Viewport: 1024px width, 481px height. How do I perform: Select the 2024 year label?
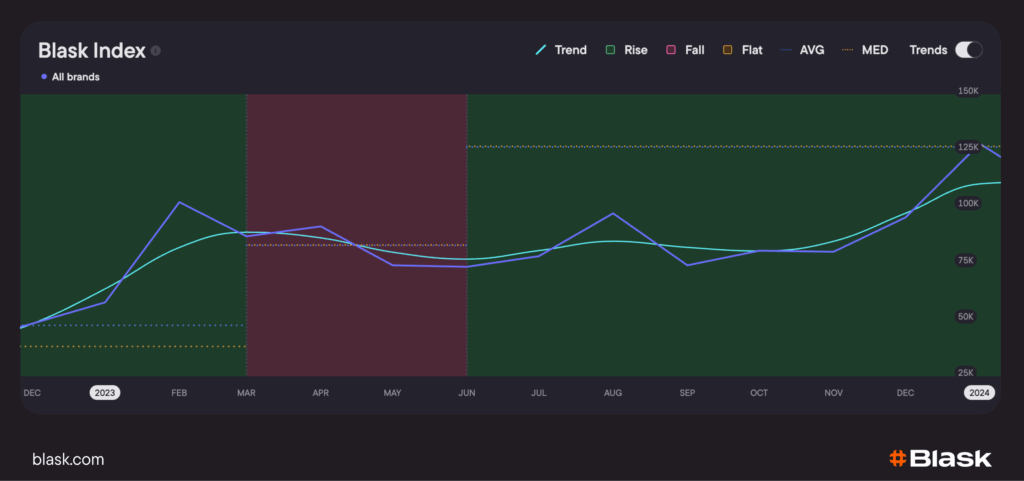[979, 393]
